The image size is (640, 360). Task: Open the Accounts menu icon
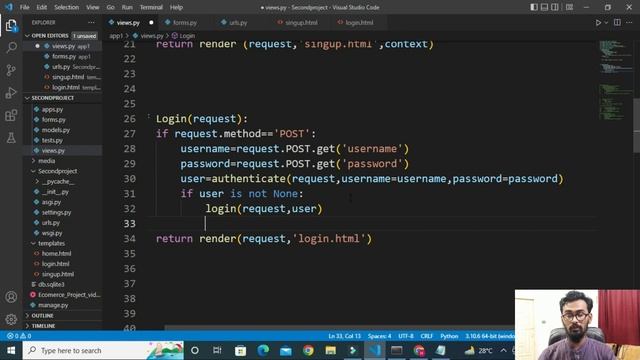click(x=11, y=297)
